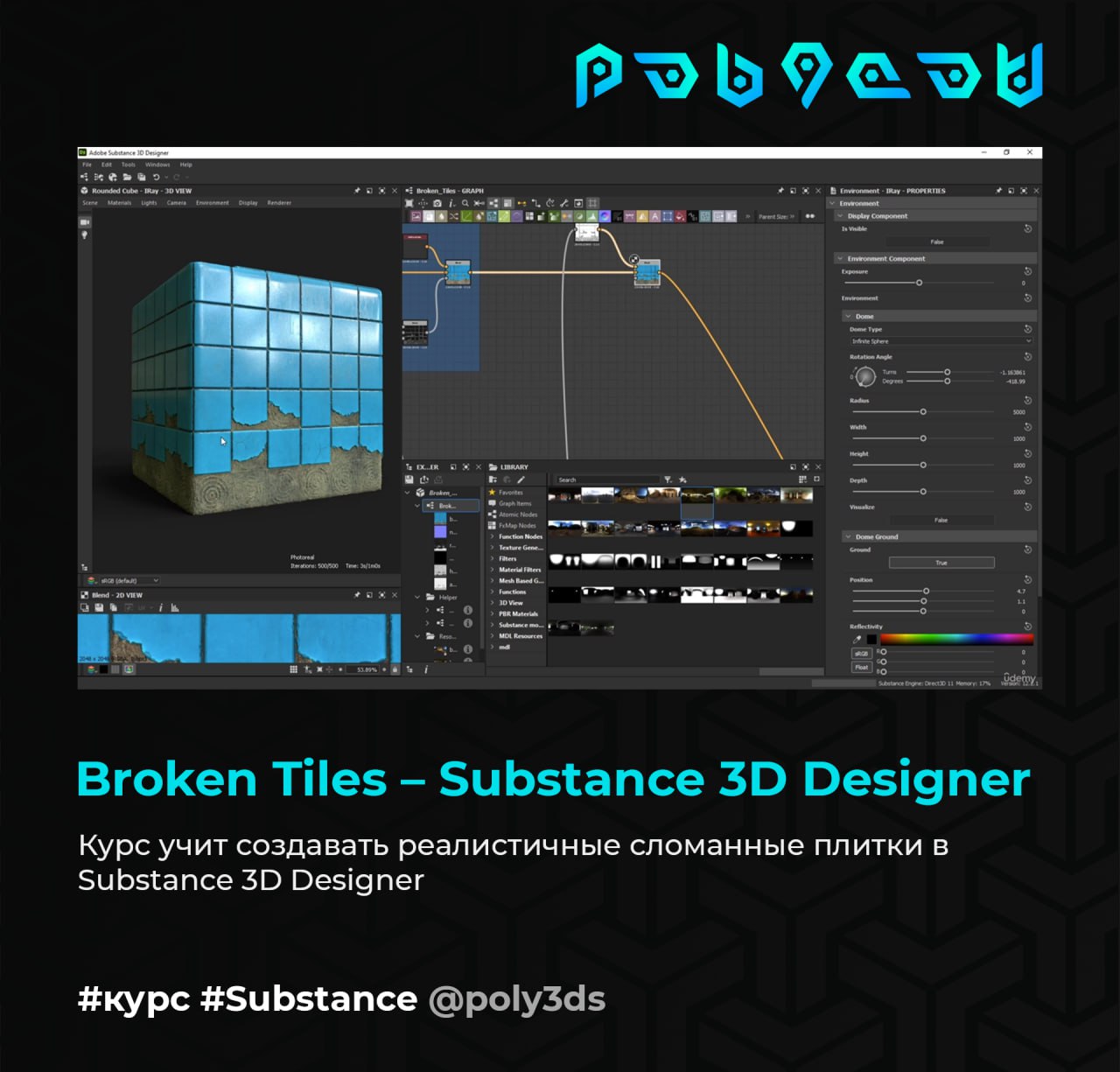This screenshot has width=1120, height=1072.
Task: Click the Height slider handle
Action: point(923,465)
